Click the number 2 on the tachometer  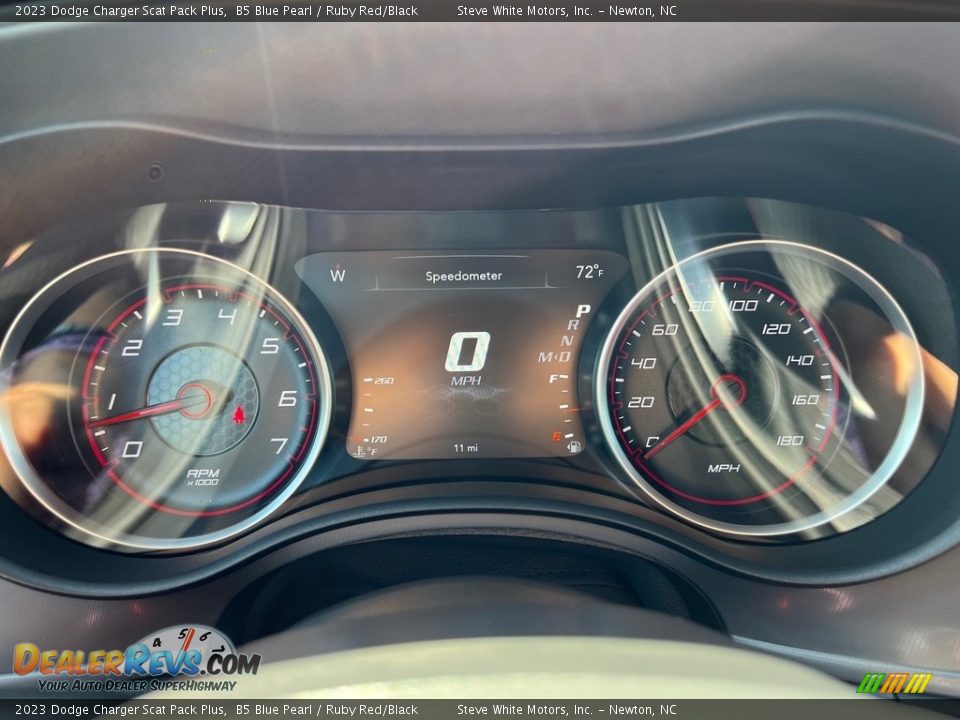pyautogui.click(x=132, y=348)
